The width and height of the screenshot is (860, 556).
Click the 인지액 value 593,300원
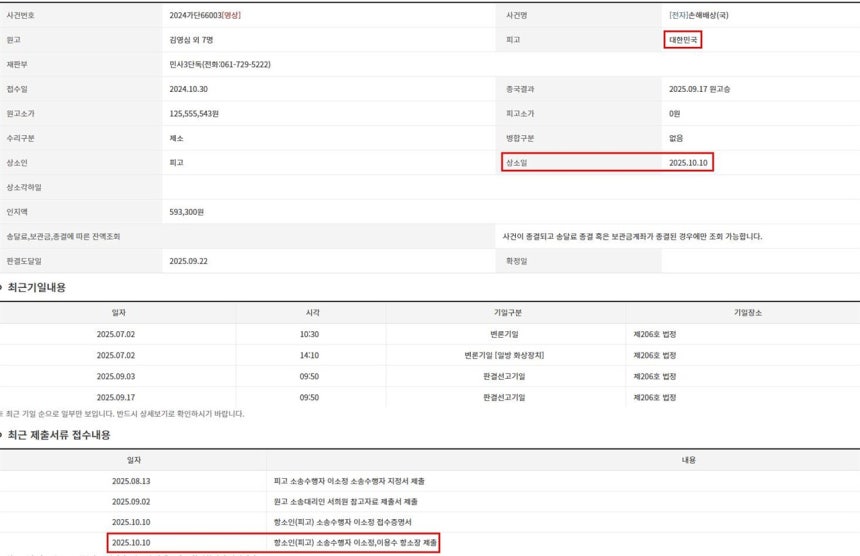(x=187, y=212)
